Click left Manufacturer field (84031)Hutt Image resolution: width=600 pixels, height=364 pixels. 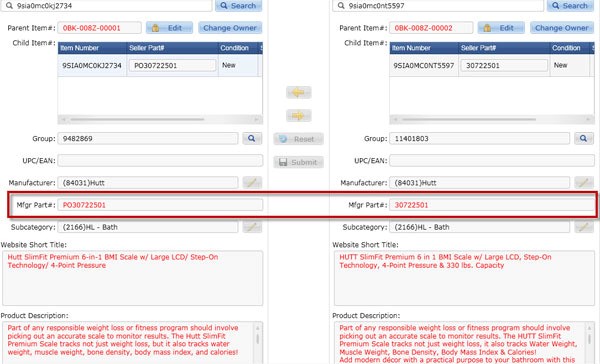point(148,183)
